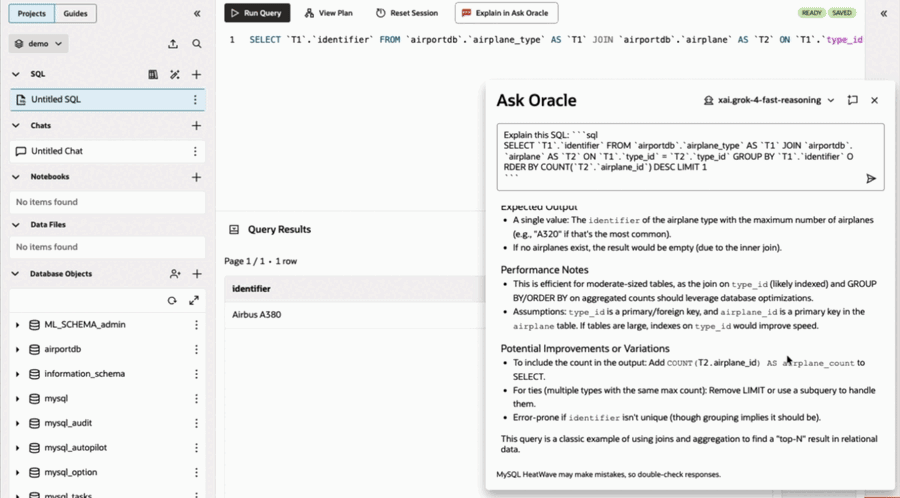Screen dimensions: 900x498
Task: Click the READY status badge
Action: point(811,13)
